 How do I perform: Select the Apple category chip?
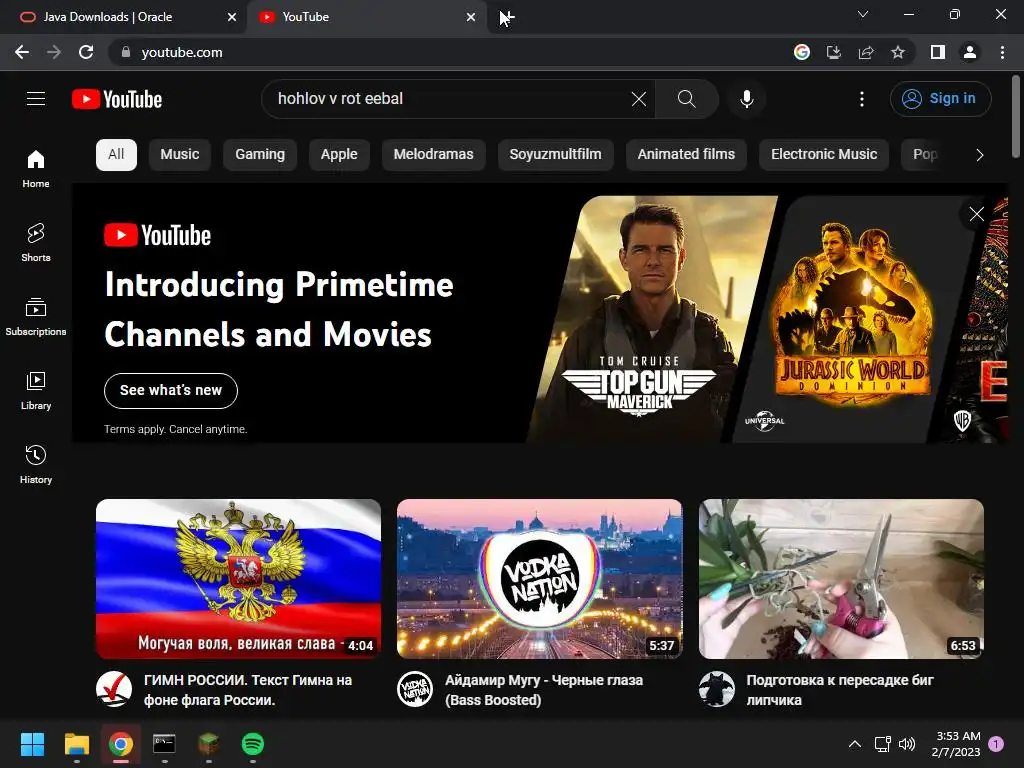click(x=339, y=155)
